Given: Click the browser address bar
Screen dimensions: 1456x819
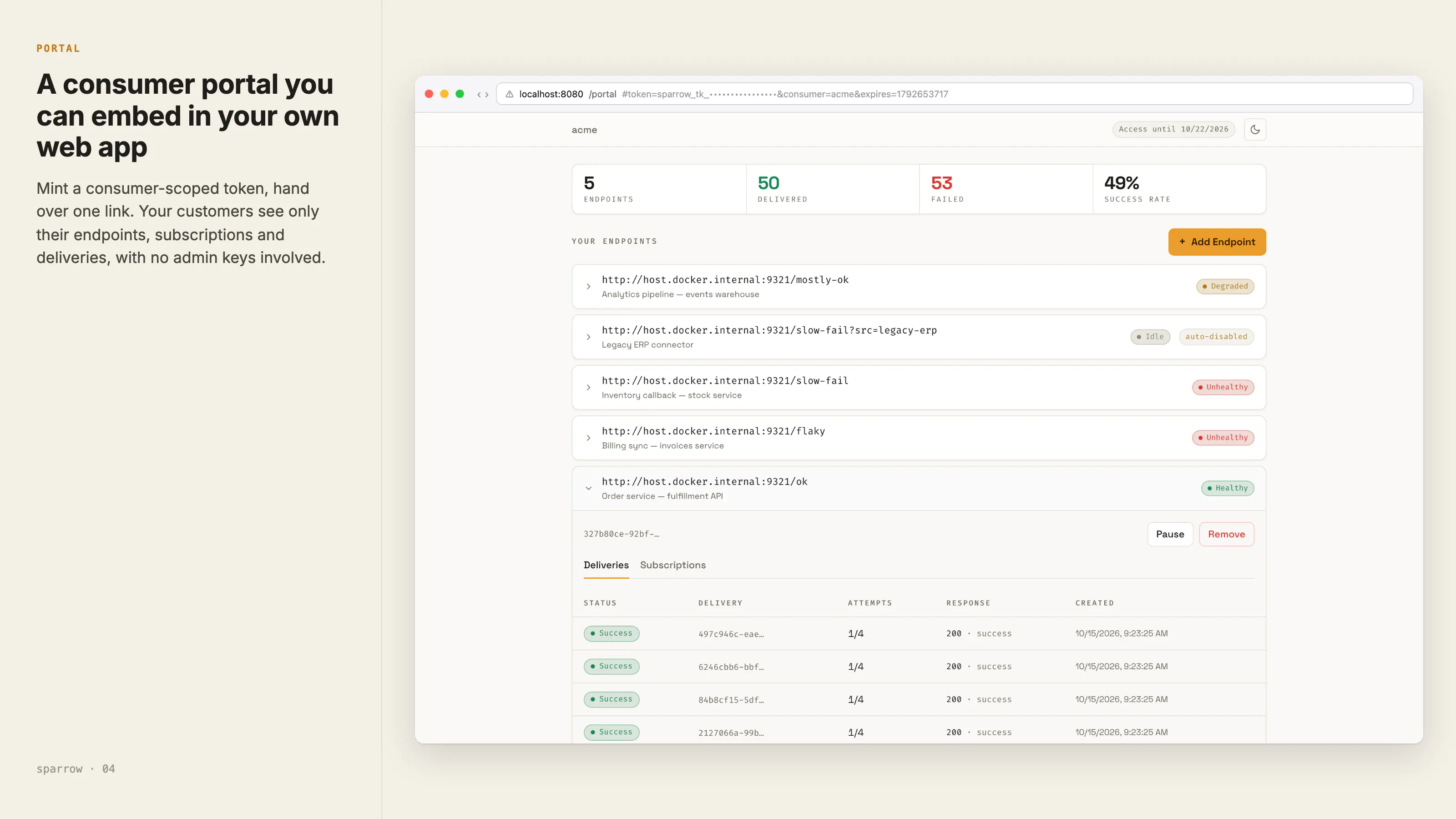Looking at the screenshot, I should 955,94.
